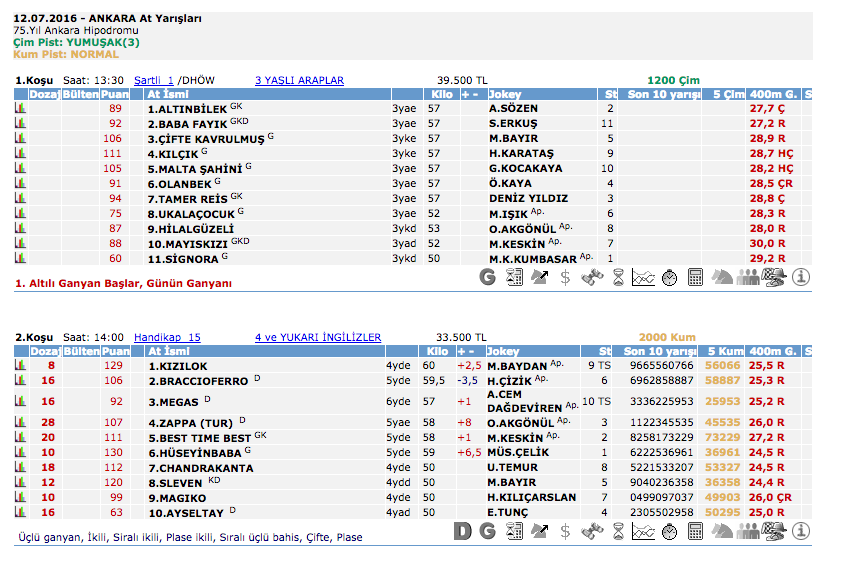Open bar chart icon beside ALTINBİLEK

click(x=20, y=108)
